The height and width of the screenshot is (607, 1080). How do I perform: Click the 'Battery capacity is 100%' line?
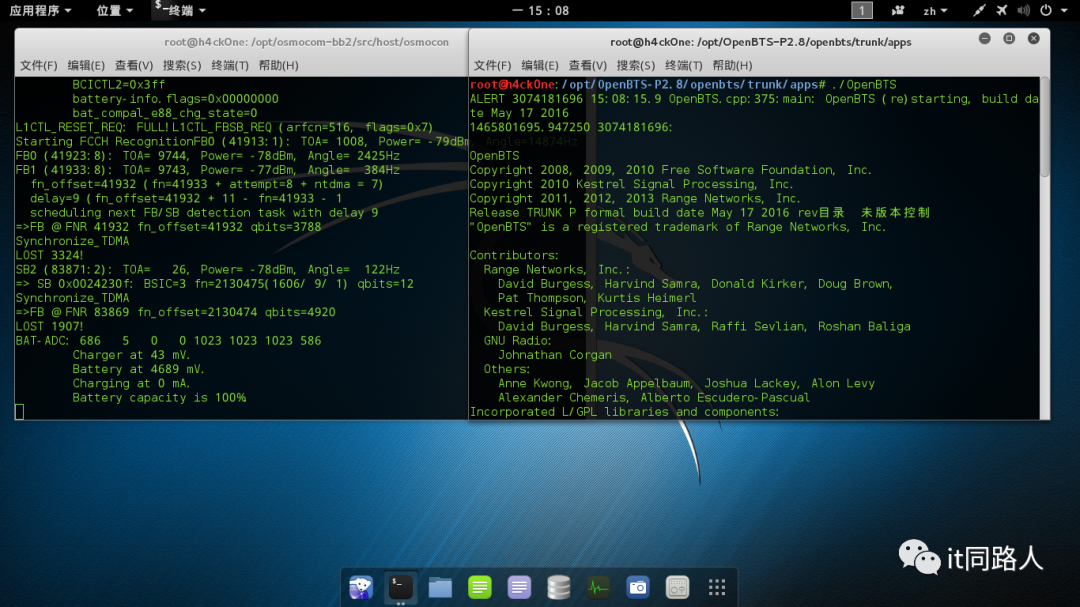[159, 398]
